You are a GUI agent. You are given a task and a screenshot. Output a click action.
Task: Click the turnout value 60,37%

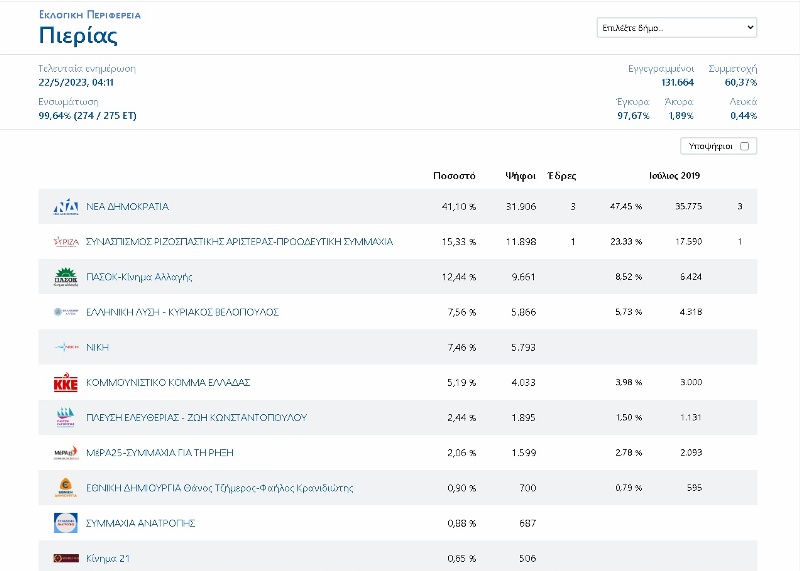pos(741,83)
